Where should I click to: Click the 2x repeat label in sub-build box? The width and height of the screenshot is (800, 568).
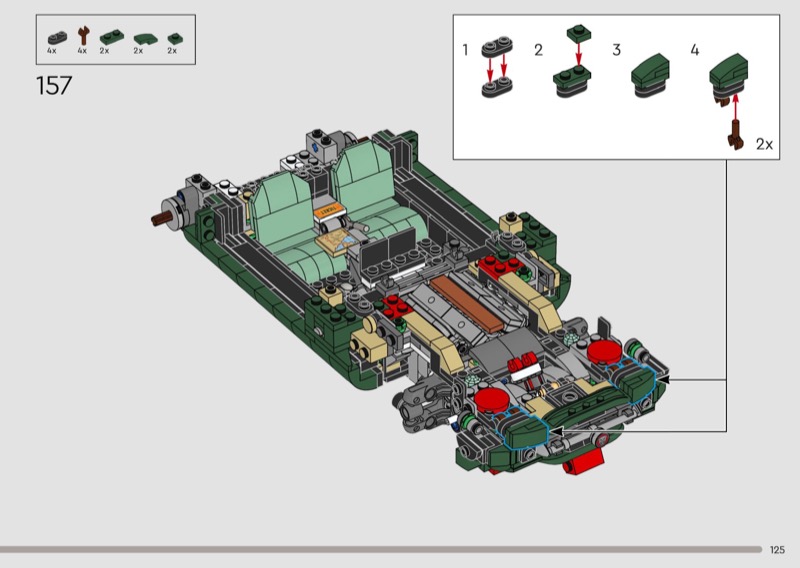coord(764,144)
